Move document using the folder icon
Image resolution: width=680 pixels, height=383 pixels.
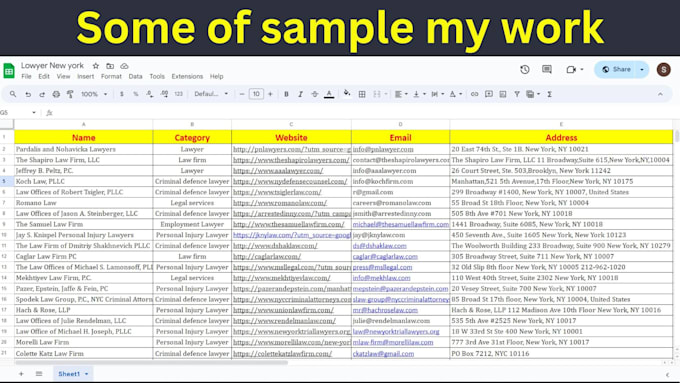tap(110, 66)
